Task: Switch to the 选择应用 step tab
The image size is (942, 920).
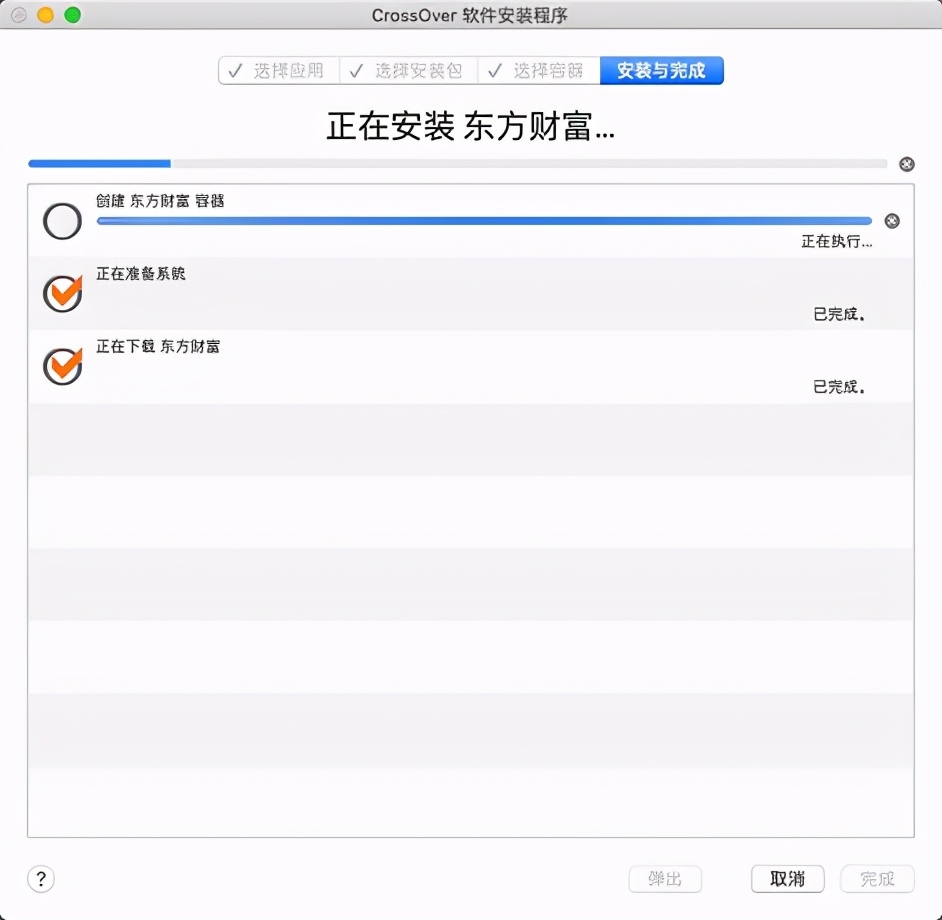Action: click(279, 71)
